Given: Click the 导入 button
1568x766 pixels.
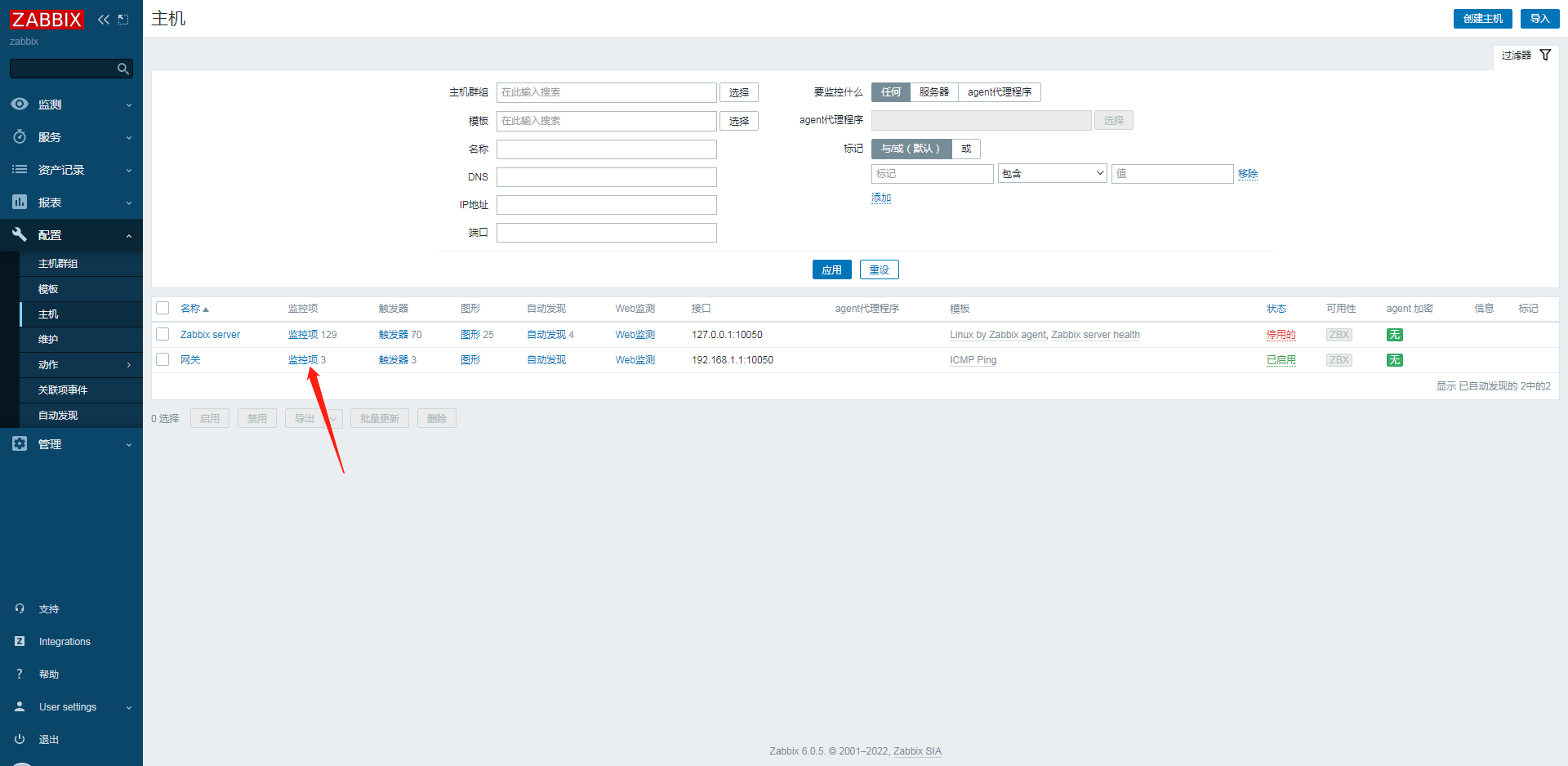Looking at the screenshot, I should pyautogui.click(x=1539, y=19).
